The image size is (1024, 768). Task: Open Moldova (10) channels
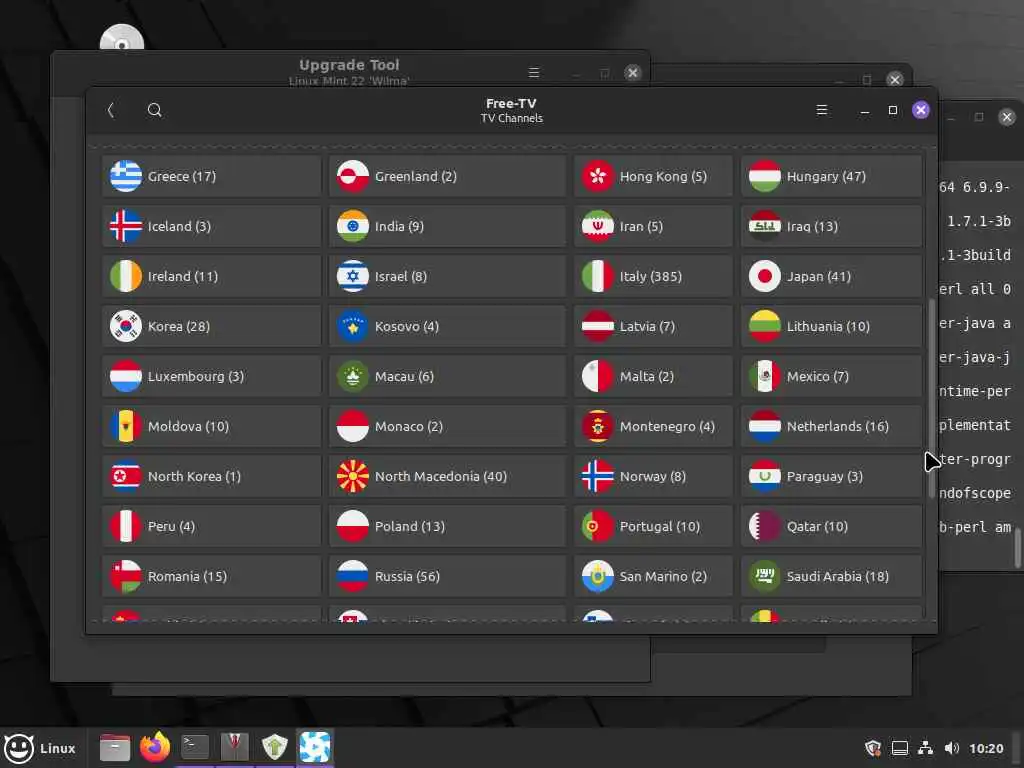pyautogui.click(x=212, y=426)
